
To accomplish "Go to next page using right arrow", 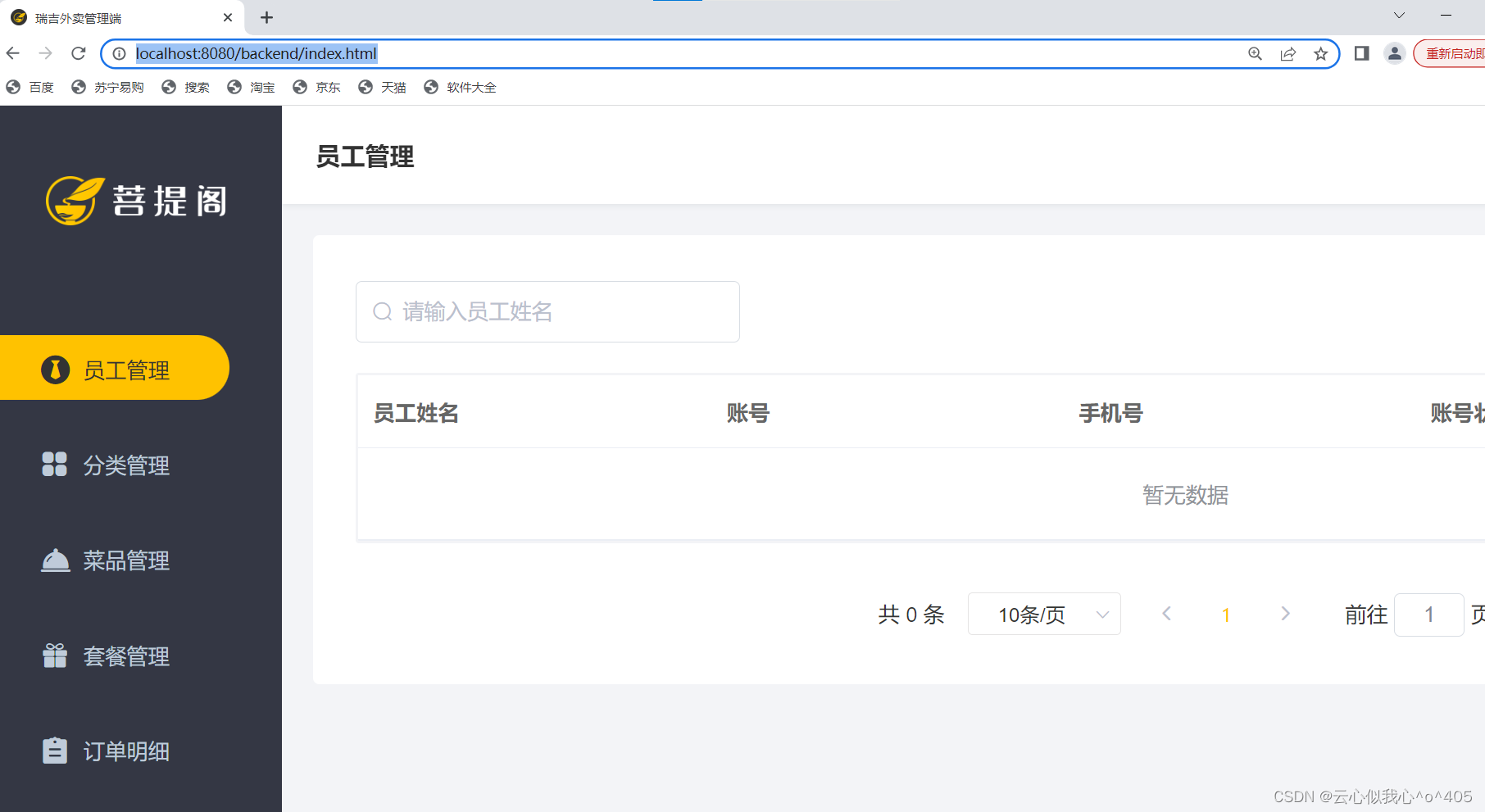I will 1285,614.
